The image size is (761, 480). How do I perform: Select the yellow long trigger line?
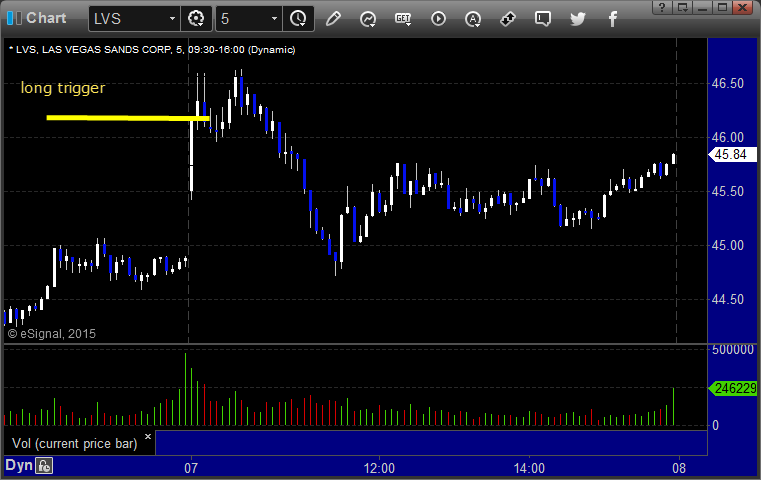click(128, 117)
